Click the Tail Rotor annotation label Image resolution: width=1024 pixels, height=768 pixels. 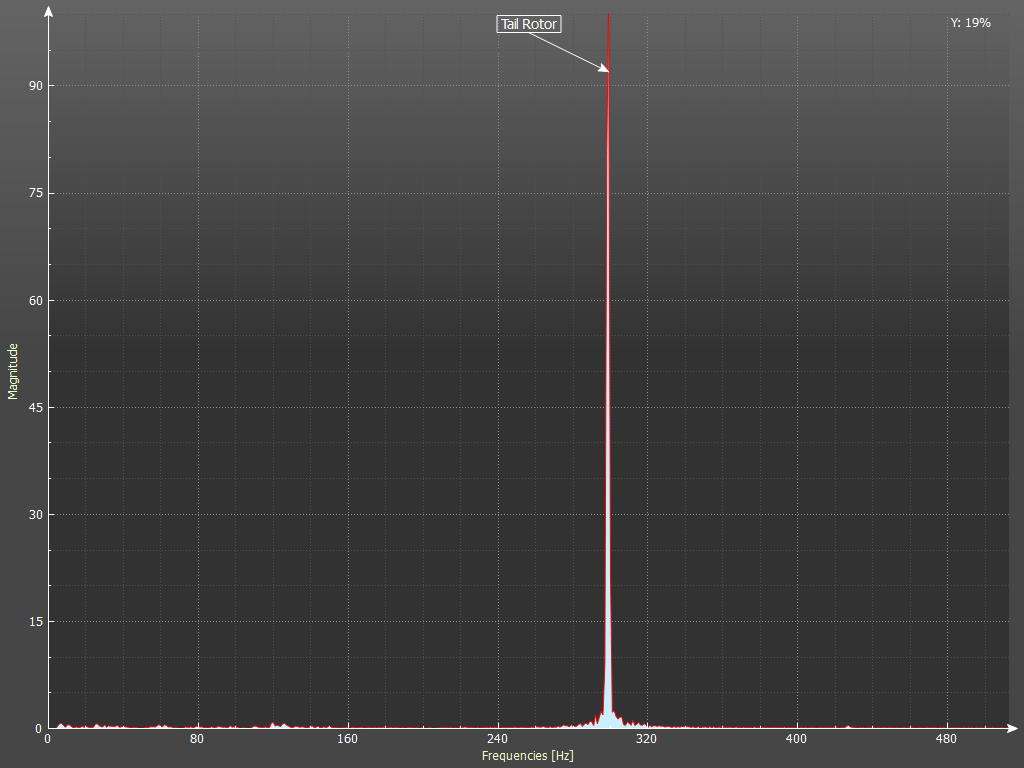(x=529, y=24)
